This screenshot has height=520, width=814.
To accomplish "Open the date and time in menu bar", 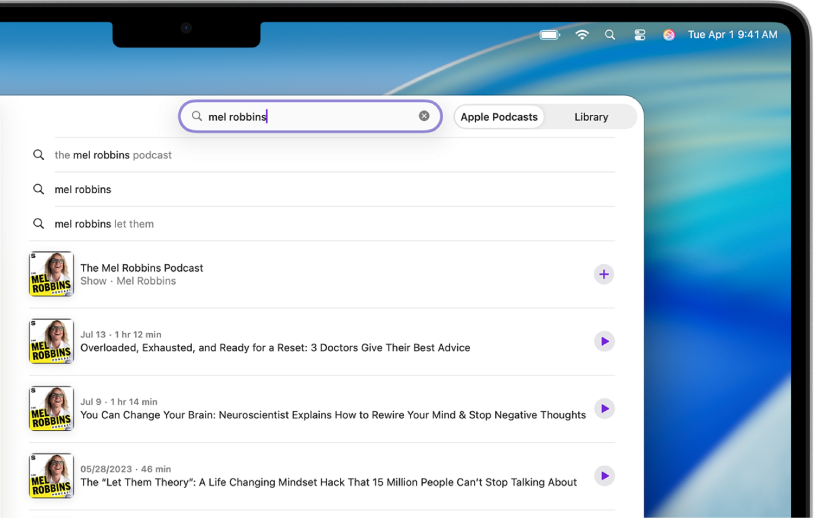I will tap(732, 34).
